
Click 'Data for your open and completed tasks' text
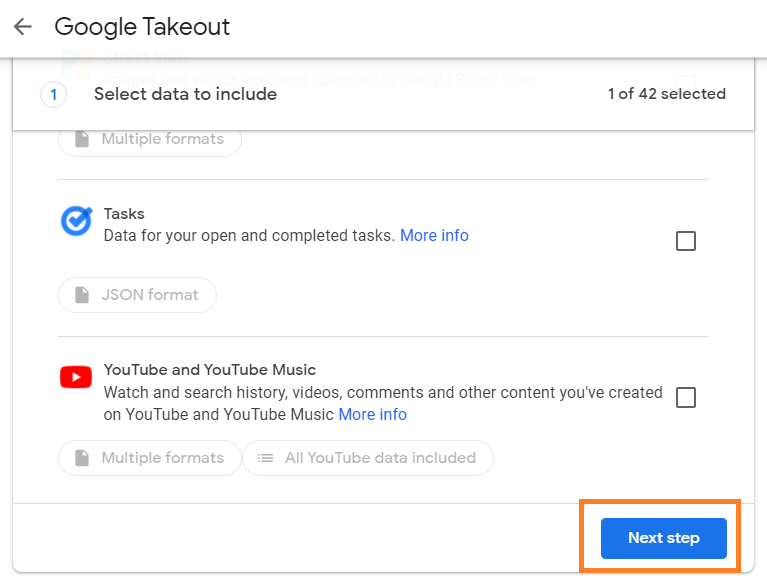point(249,236)
